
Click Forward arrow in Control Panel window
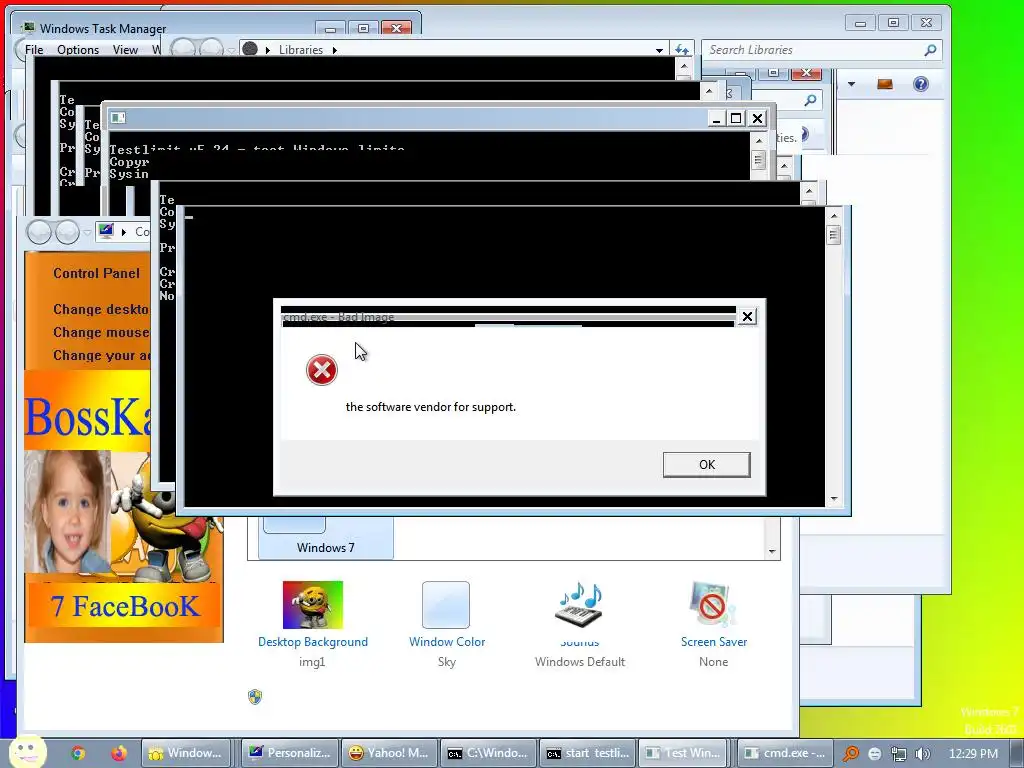point(67,232)
